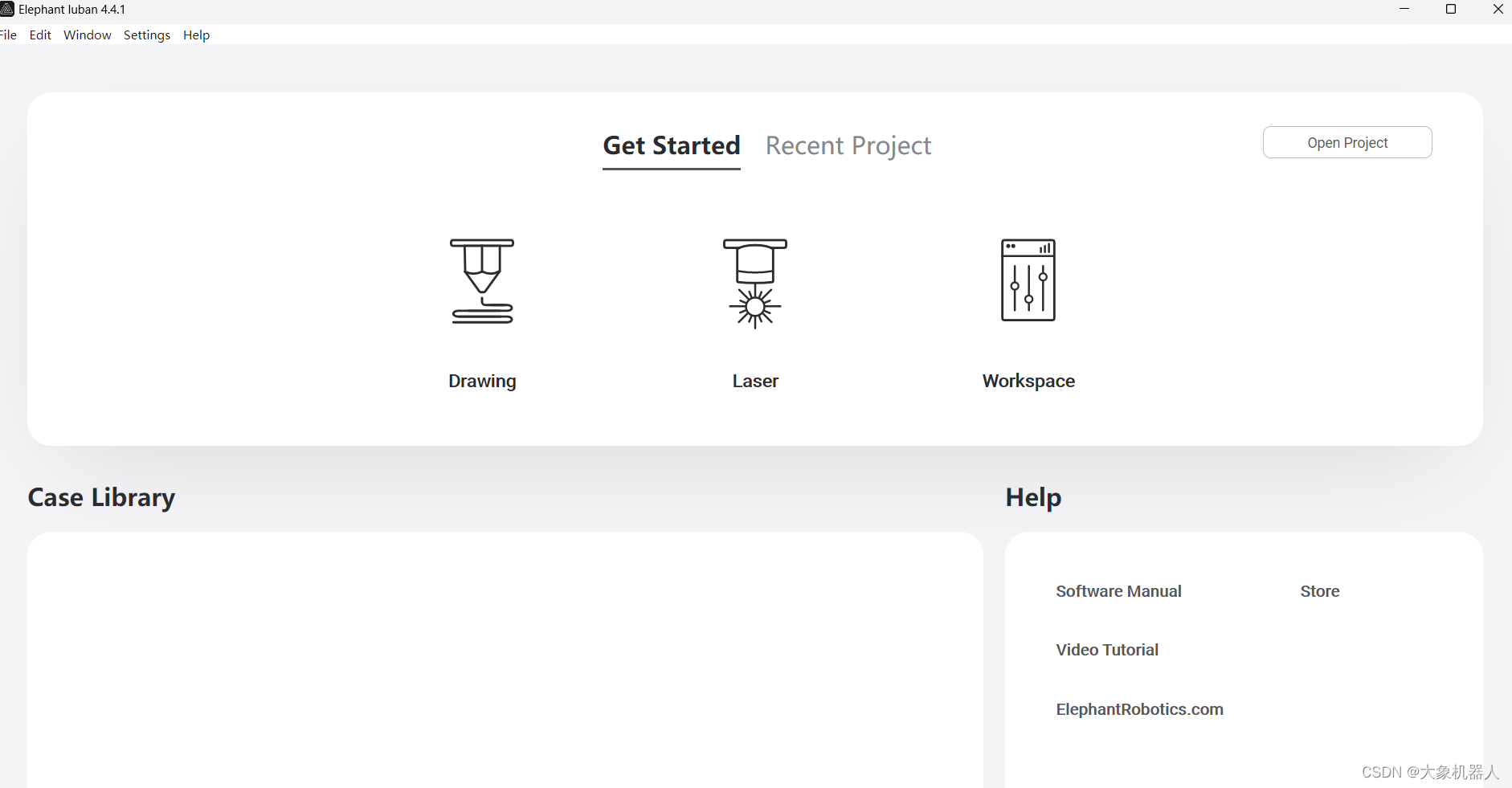Close the Elephant Luban window
This screenshot has height=788, width=1512.
point(1498,9)
